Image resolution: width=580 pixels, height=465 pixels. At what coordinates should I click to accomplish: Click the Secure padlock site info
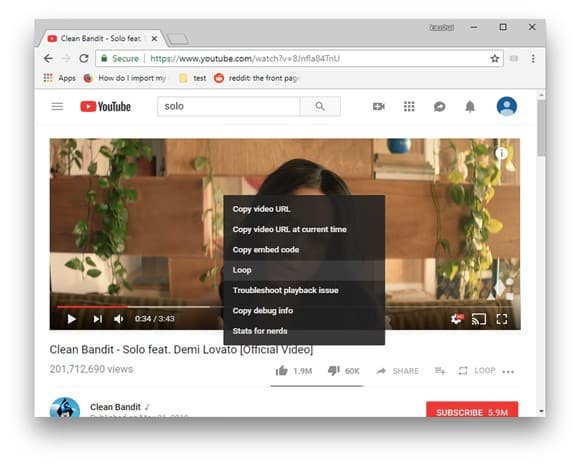coord(120,58)
